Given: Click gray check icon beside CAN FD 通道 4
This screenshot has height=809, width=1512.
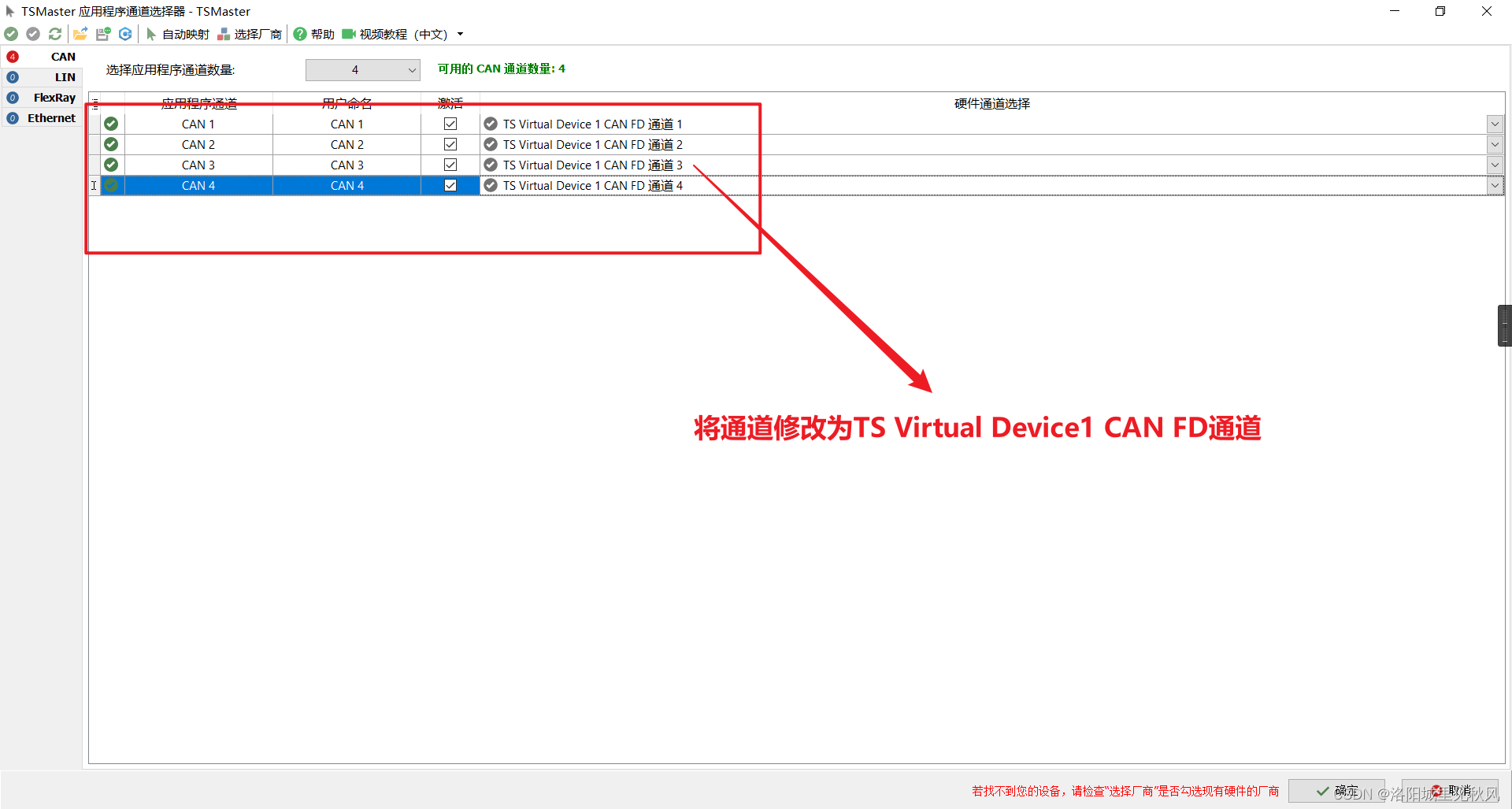Looking at the screenshot, I should [x=491, y=185].
